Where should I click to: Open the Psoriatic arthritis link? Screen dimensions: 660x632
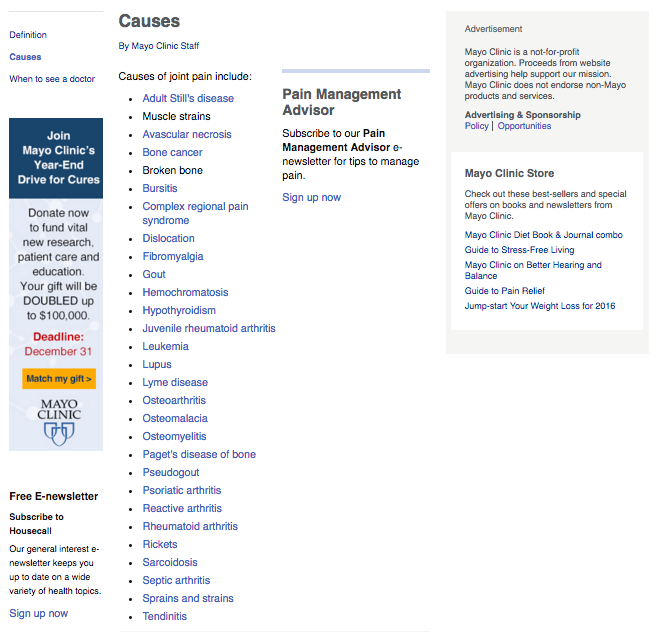click(182, 491)
